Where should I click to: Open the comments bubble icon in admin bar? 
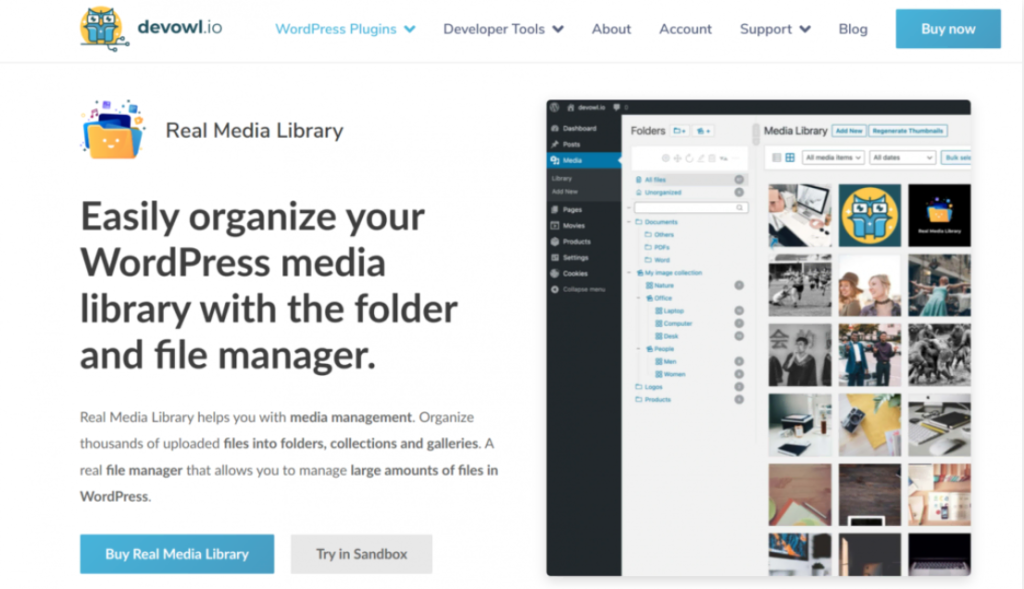click(x=616, y=107)
